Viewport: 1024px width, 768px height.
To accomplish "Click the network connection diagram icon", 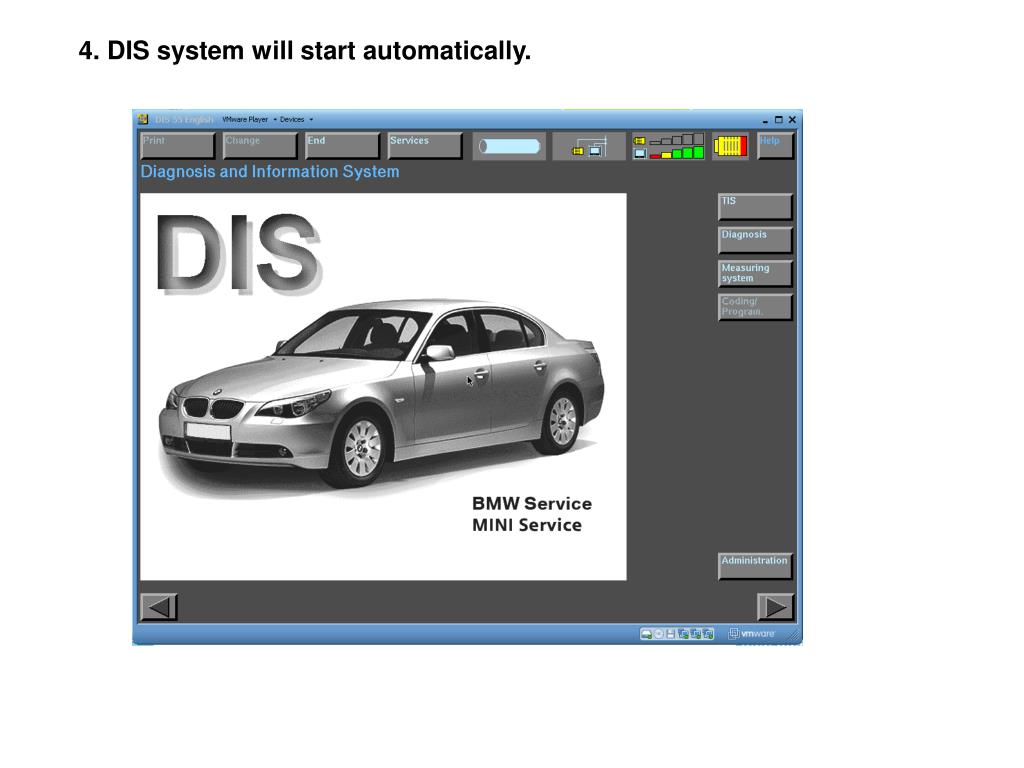I will coord(589,146).
